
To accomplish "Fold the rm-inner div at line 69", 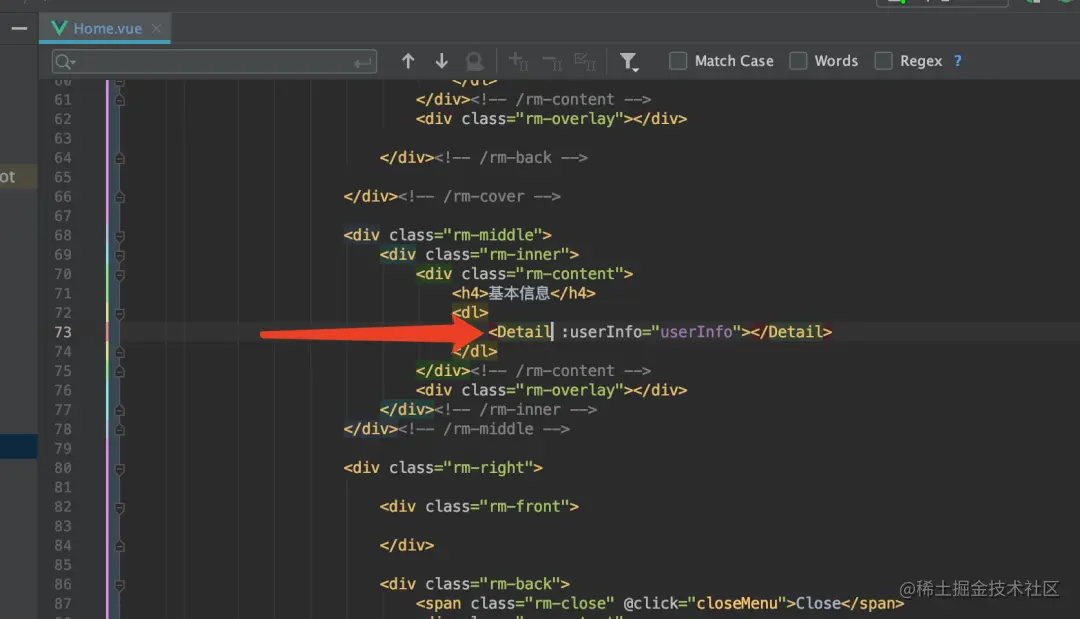I will 119,255.
